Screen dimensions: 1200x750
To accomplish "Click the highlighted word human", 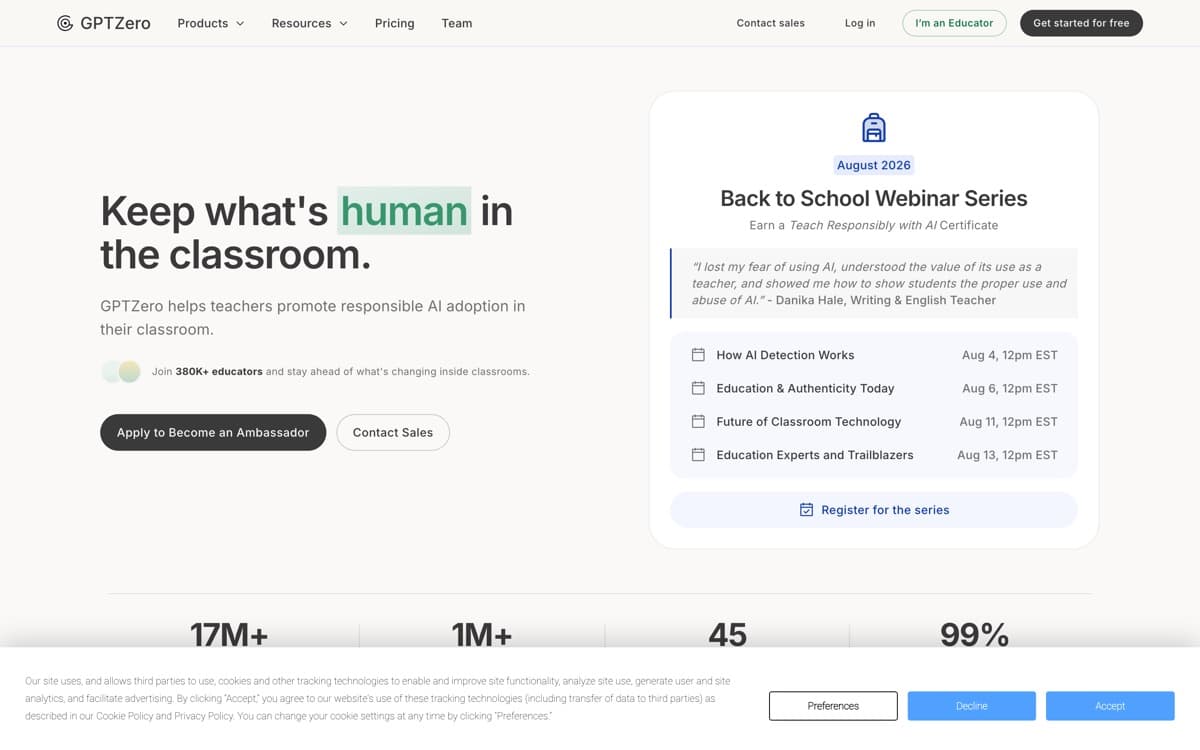I will (404, 211).
